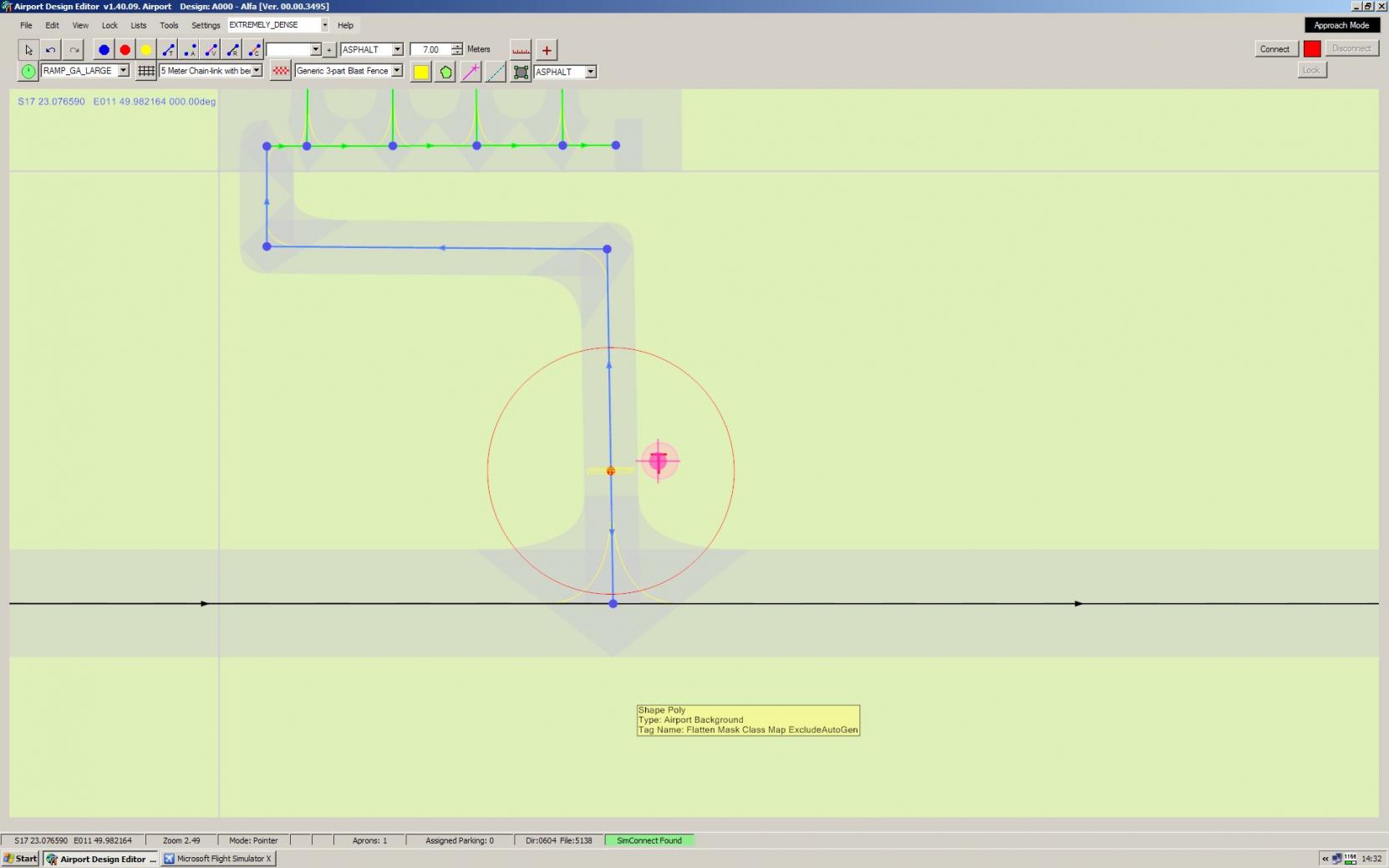Screen dimensions: 1389x868
Task: Select the ruler measurement tool
Action: coord(521,50)
